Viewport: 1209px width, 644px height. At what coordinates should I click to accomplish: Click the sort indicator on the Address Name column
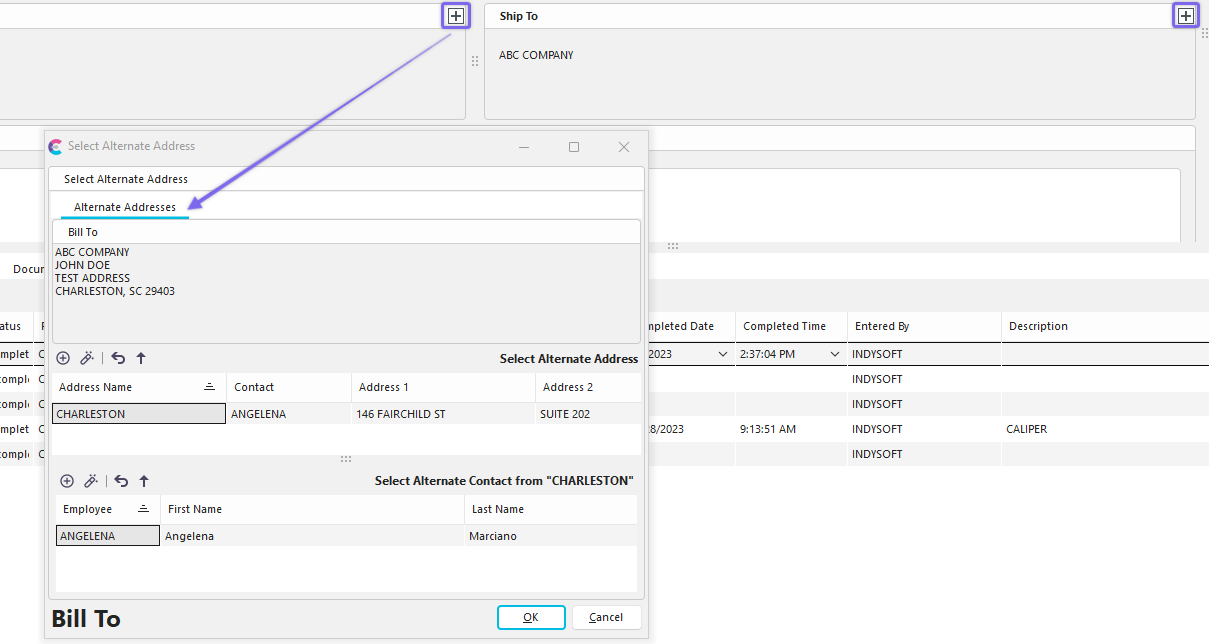pyautogui.click(x=210, y=387)
